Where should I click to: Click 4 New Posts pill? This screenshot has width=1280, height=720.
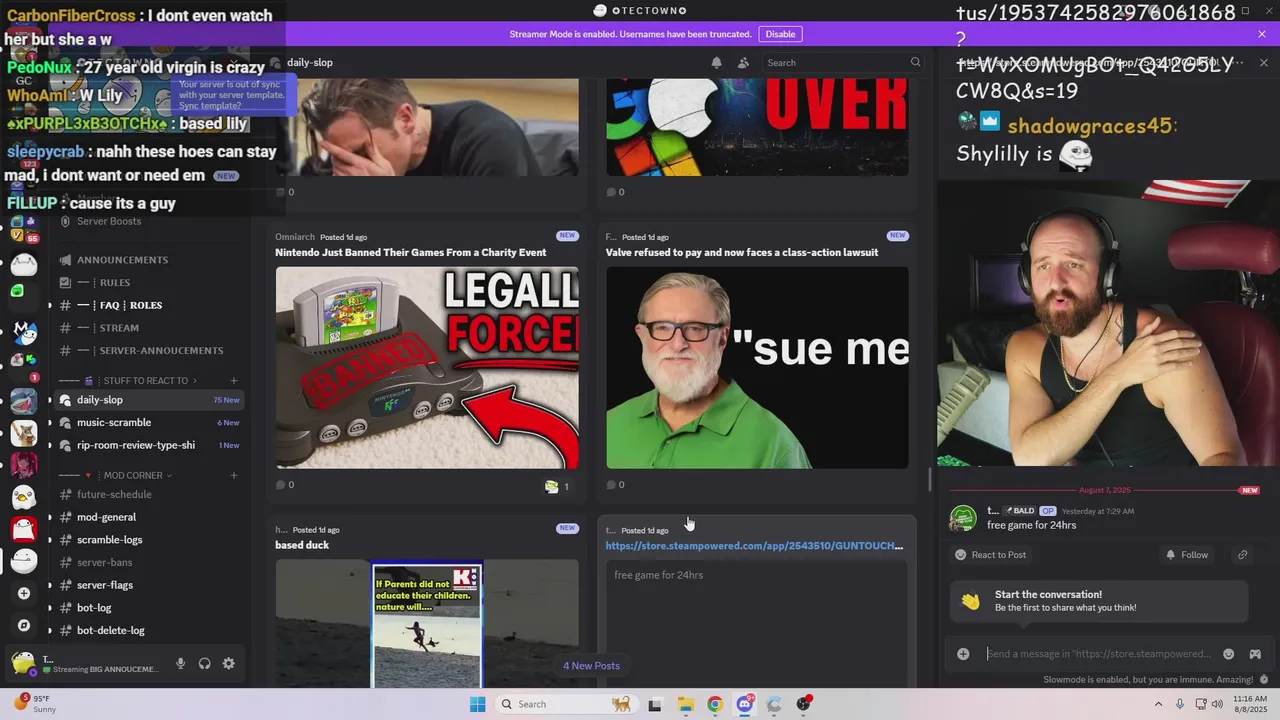coord(591,665)
